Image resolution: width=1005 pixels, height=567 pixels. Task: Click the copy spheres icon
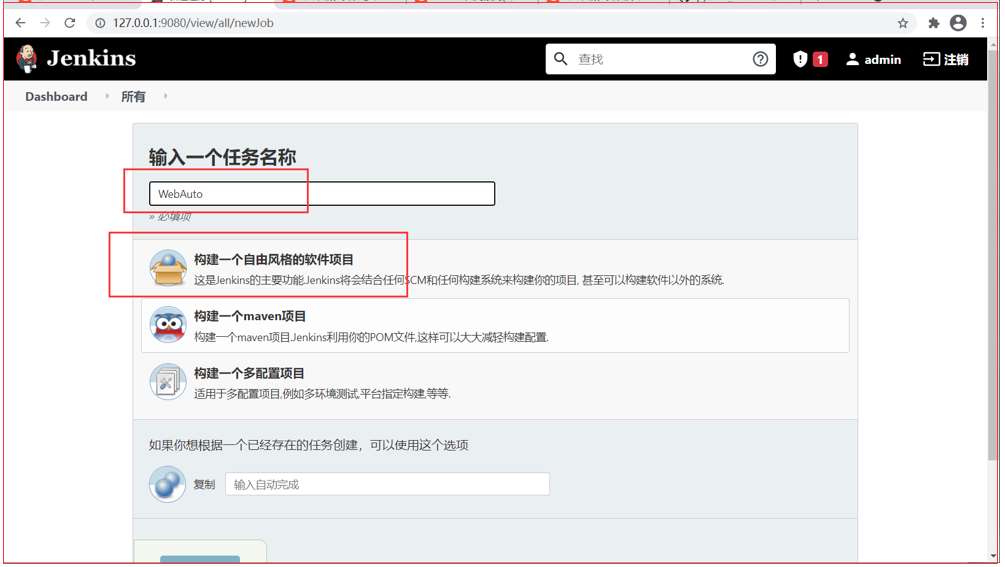click(167, 484)
